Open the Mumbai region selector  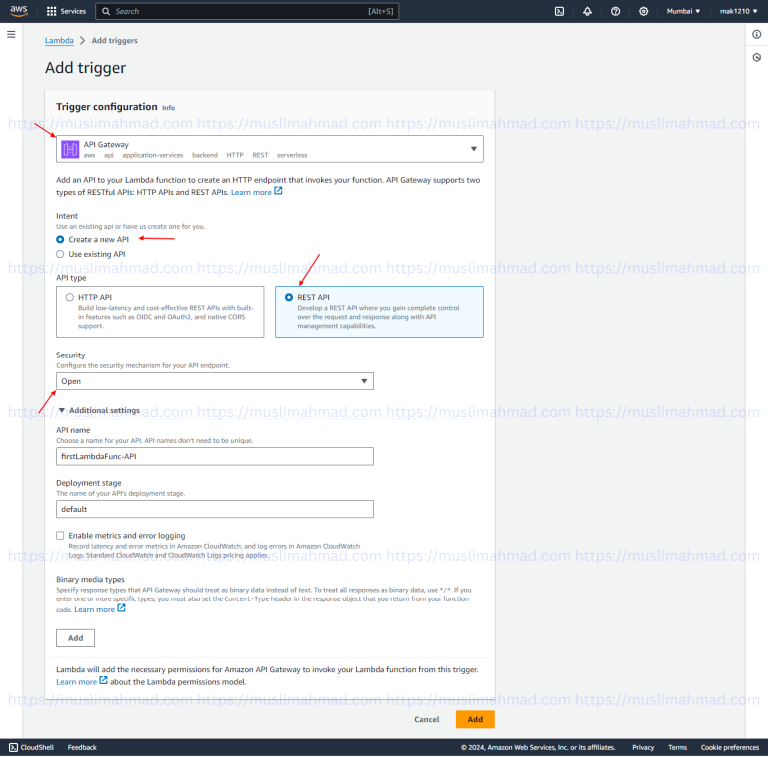point(684,11)
